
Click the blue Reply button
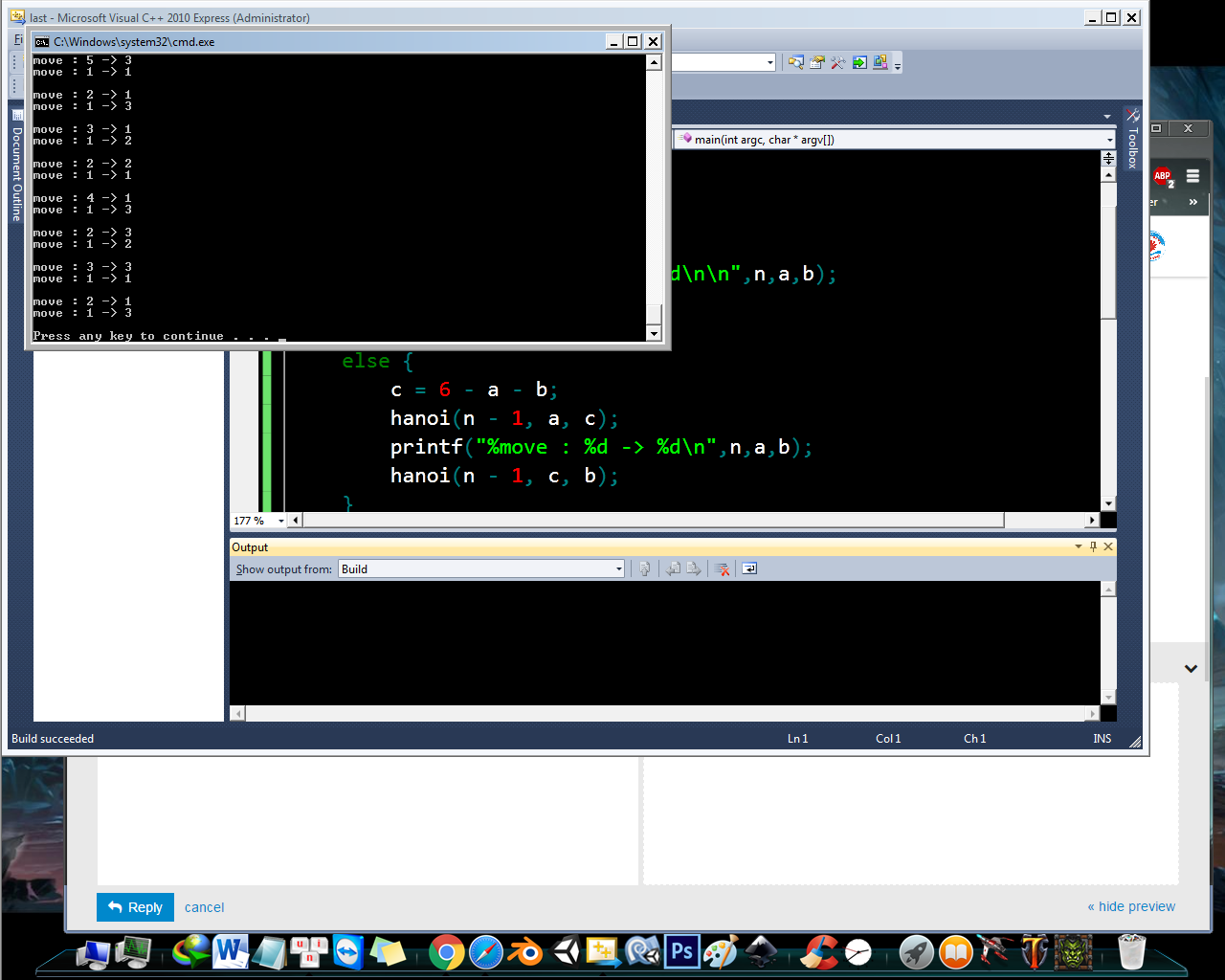(x=135, y=907)
